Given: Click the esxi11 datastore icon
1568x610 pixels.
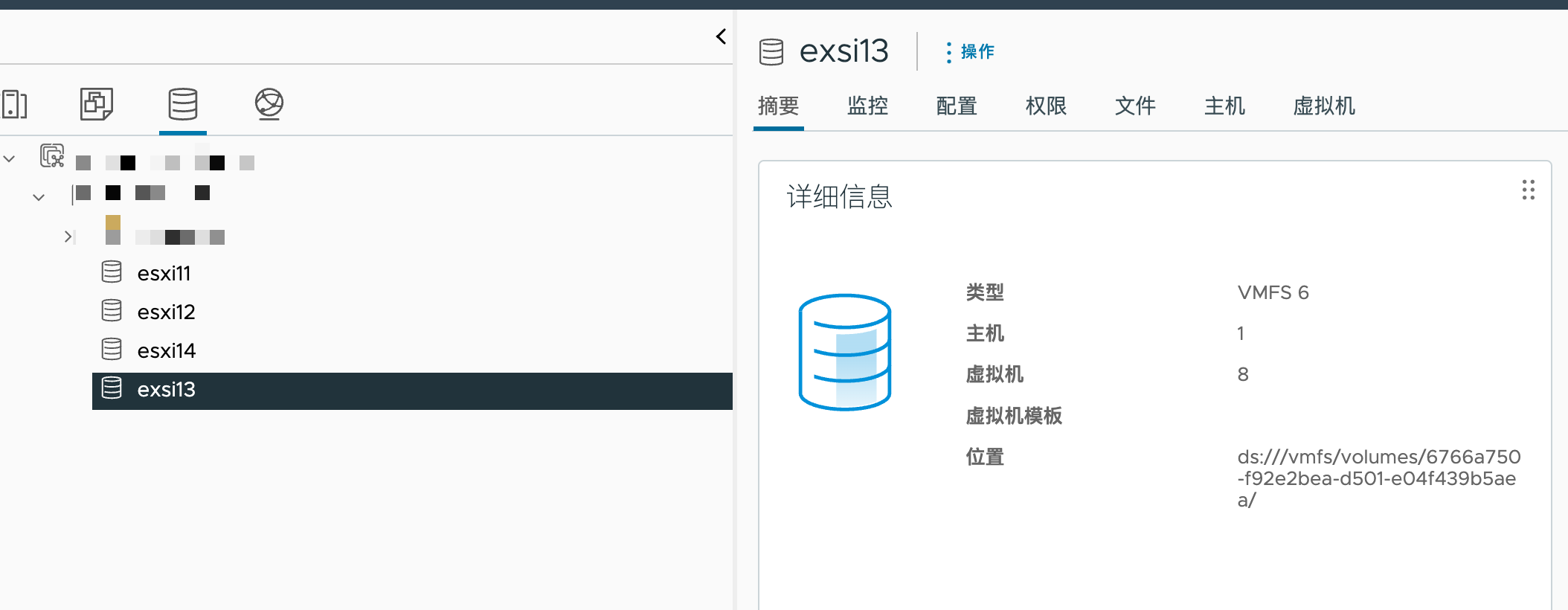Looking at the screenshot, I should 112,272.
